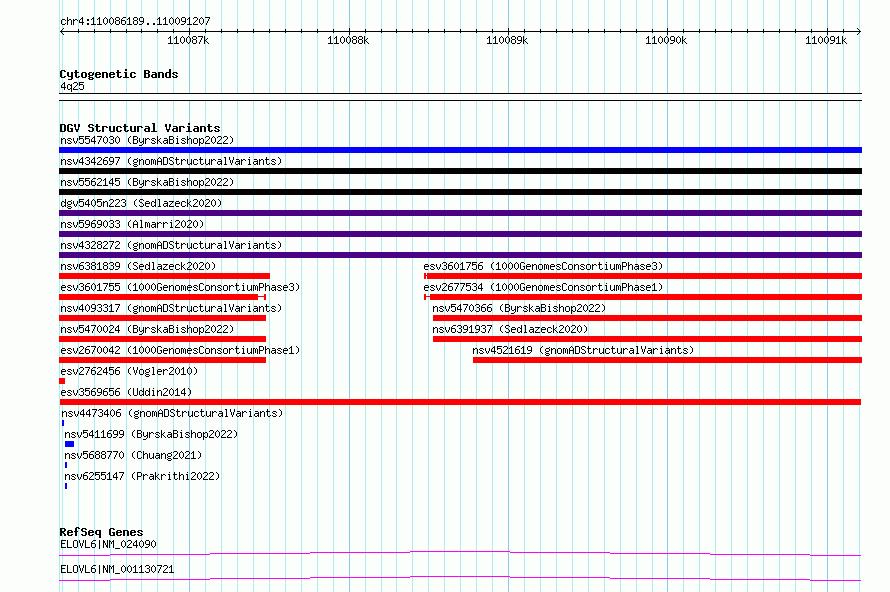Click the red bar under esv2670042
The height and width of the screenshot is (592, 890).
(162, 360)
